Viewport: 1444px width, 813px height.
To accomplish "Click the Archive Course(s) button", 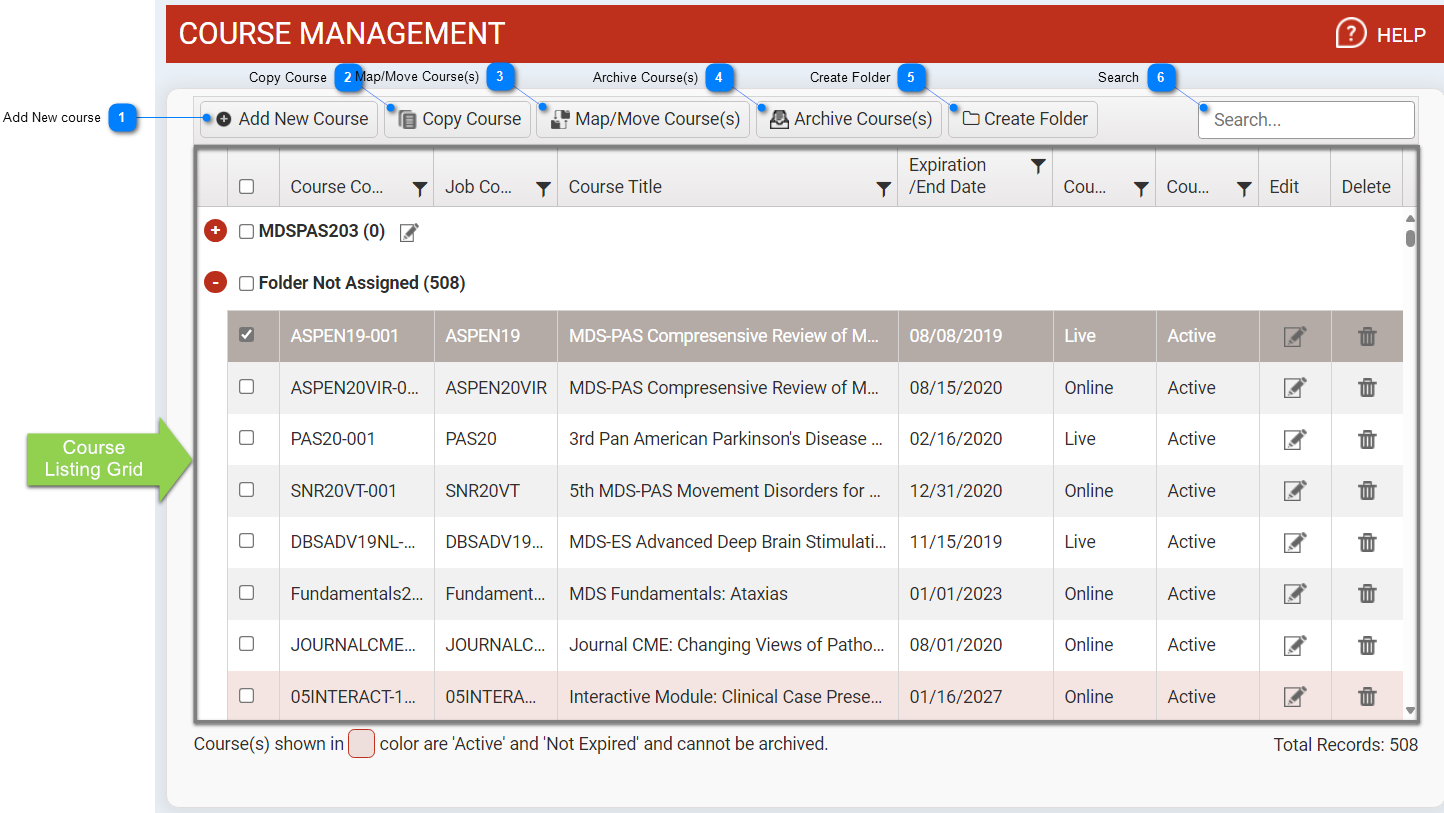I will (849, 119).
